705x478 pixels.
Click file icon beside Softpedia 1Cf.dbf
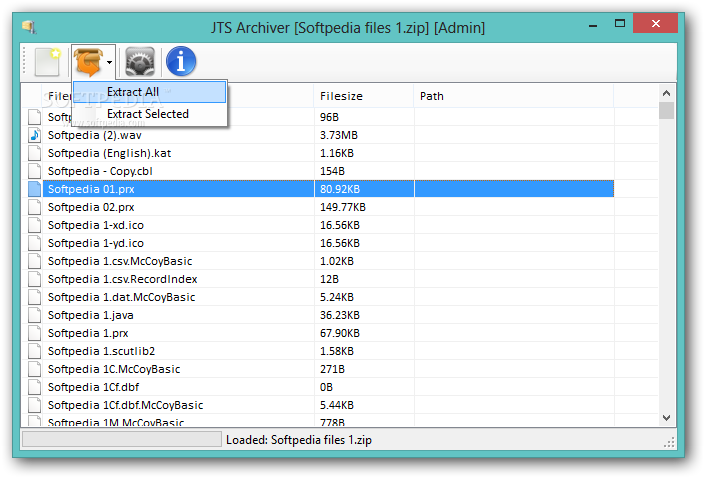click(35, 387)
